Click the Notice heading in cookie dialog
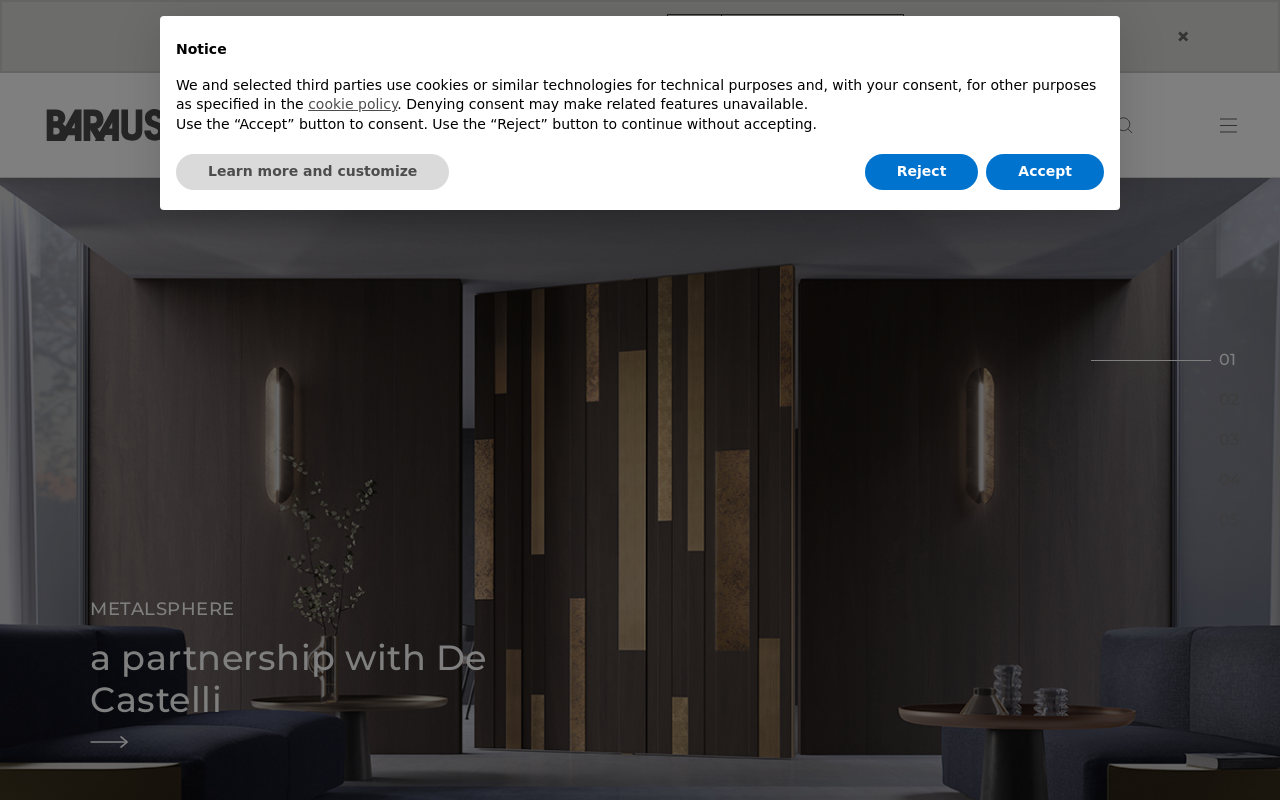 (201, 49)
